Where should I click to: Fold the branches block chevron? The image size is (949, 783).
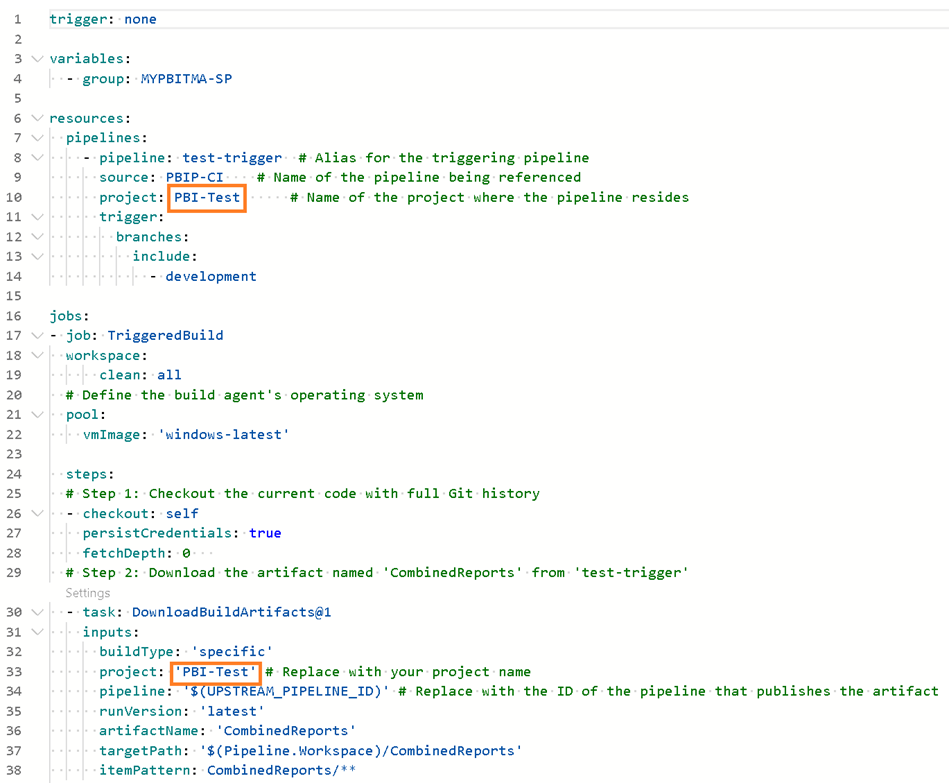[x=38, y=237]
